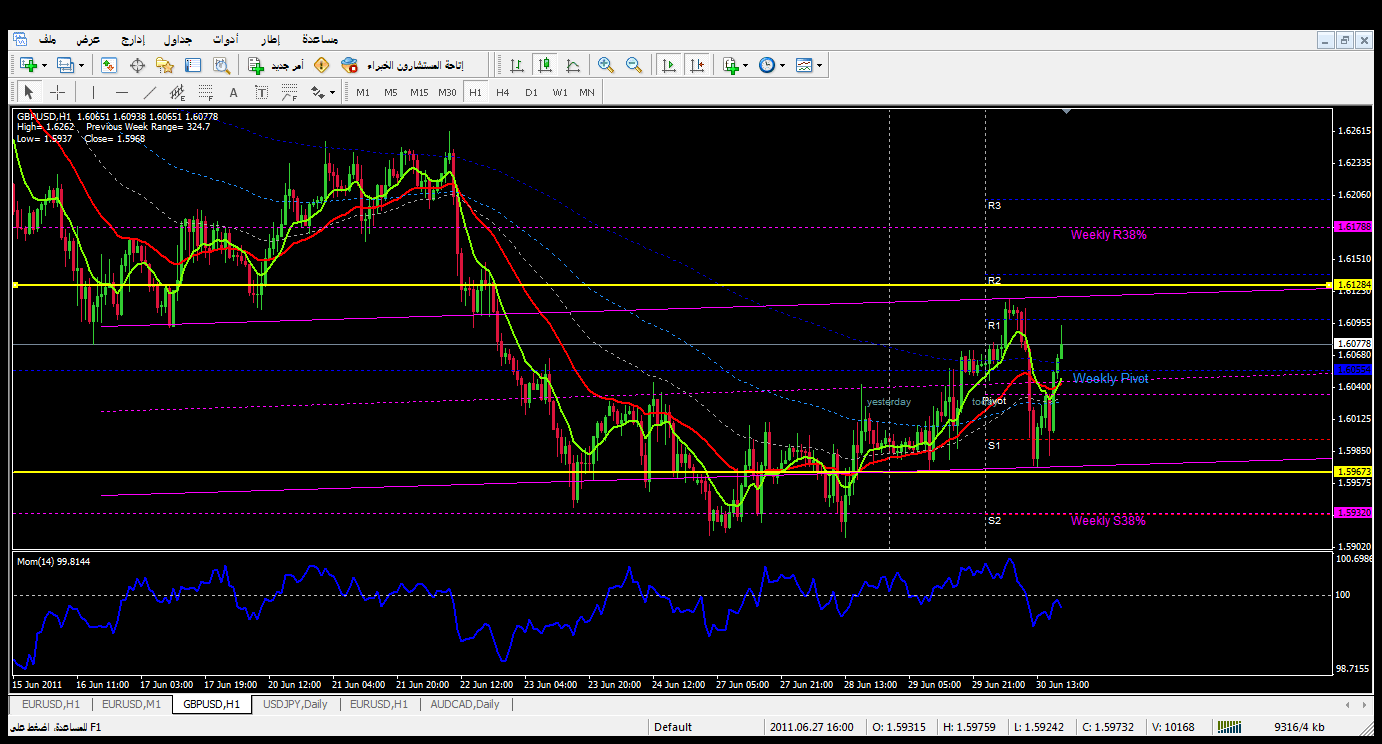Toggle the Terminal window icon
The height and width of the screenshot is (744, 1382).
click(193, 65)
